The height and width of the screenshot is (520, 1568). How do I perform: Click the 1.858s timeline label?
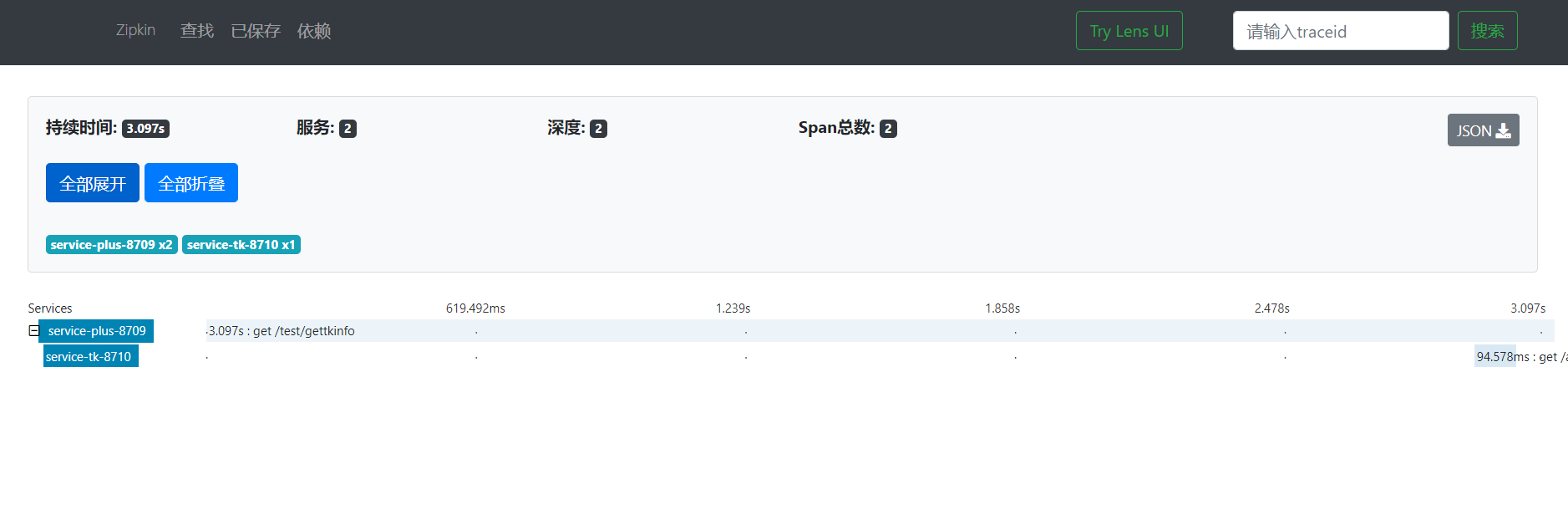(x=1002, y=308)
